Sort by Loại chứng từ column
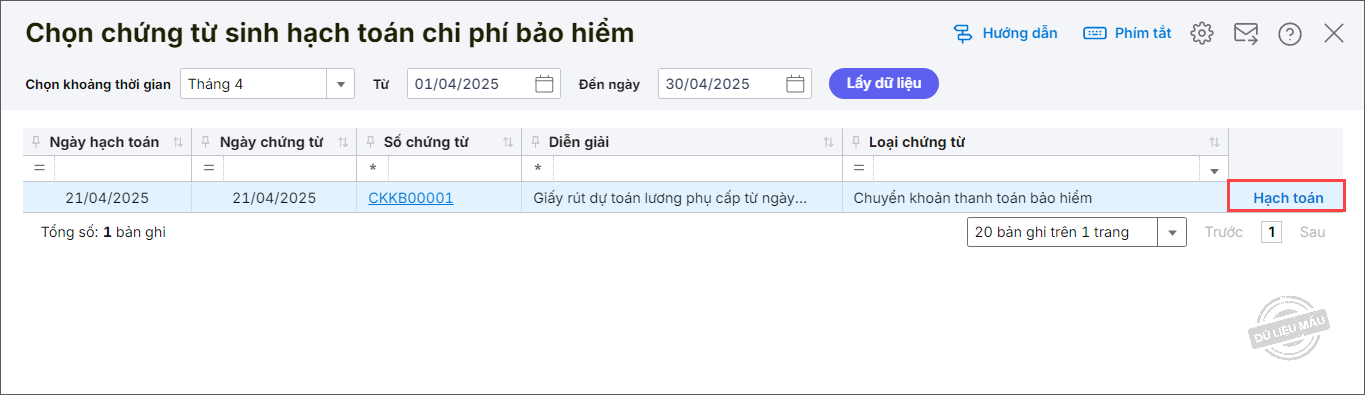Image resolution: width=1365 pixels, height=395 pixels. coord(1214,142)
